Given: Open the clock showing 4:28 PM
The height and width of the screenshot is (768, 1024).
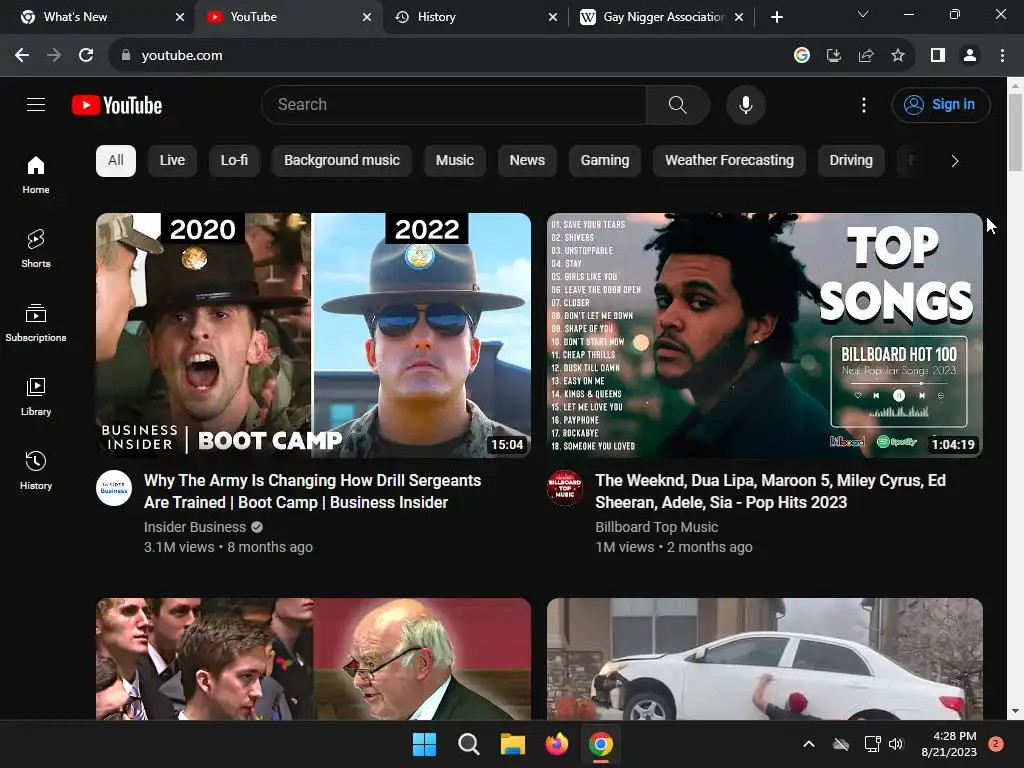Looking at the screenshot, I should (x=949, y=744).
